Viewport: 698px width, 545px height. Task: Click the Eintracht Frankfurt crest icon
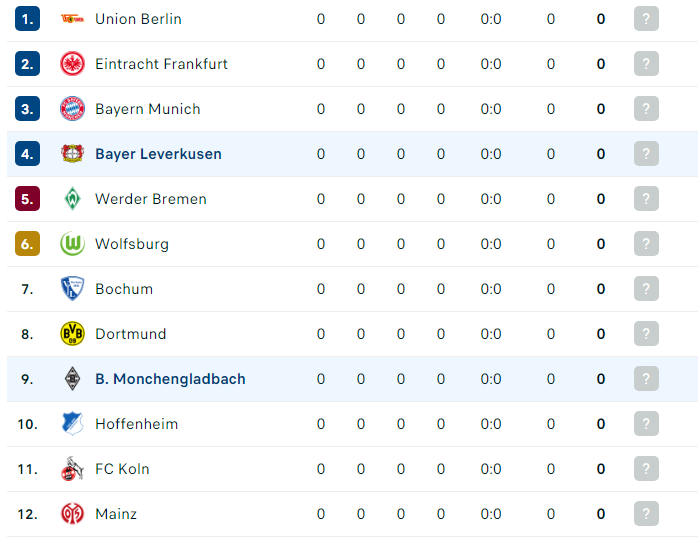(x=72, y=64)
